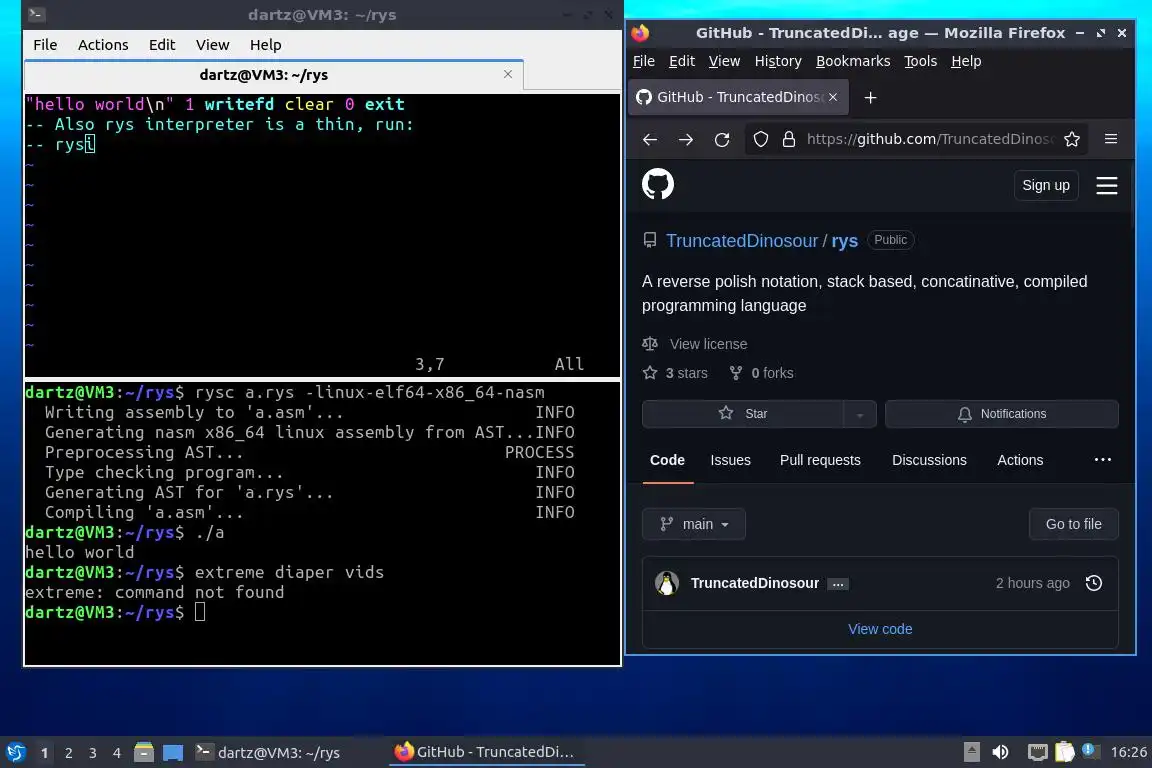This screenshot has height=768, width=1152.
Task: Click the license scale icon
Action: pos(649,344)
